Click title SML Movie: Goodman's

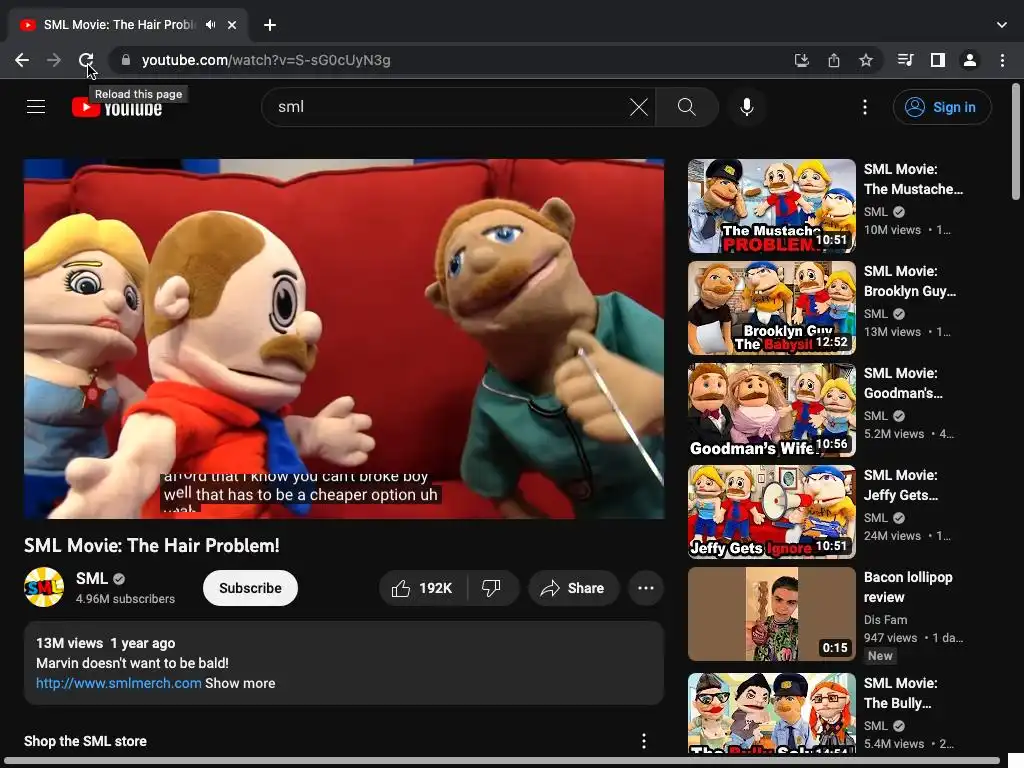click(x=903, y=383)
